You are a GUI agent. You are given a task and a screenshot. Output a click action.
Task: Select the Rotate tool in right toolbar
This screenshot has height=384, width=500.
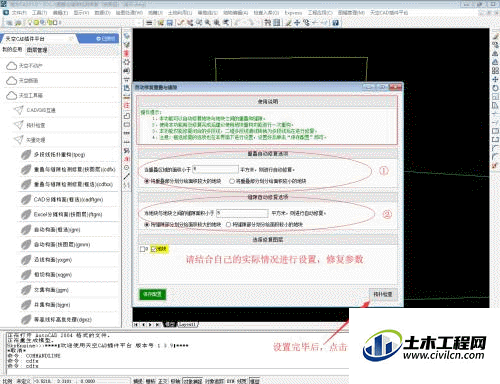(495, 88)
